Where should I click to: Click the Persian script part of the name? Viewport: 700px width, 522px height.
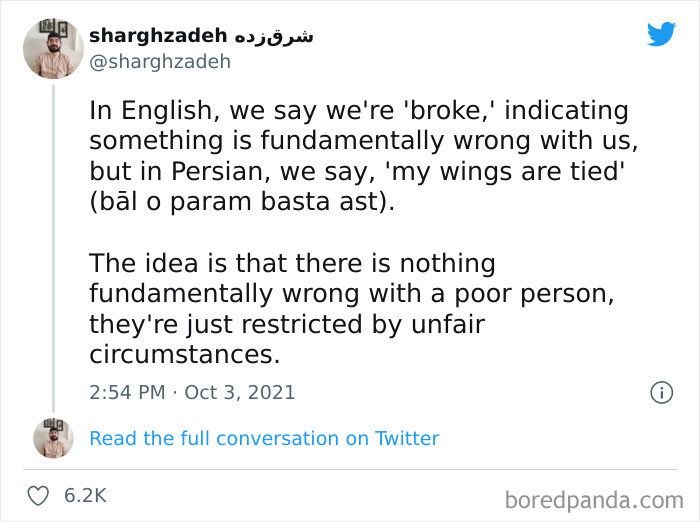click(x=274, y=36)
